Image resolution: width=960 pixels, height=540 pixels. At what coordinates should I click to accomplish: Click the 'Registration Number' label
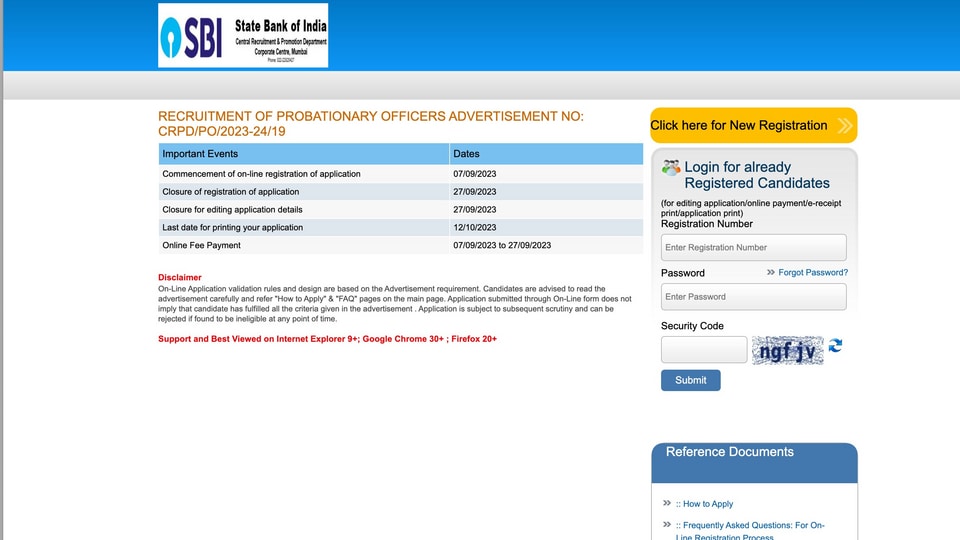point(707,224)
